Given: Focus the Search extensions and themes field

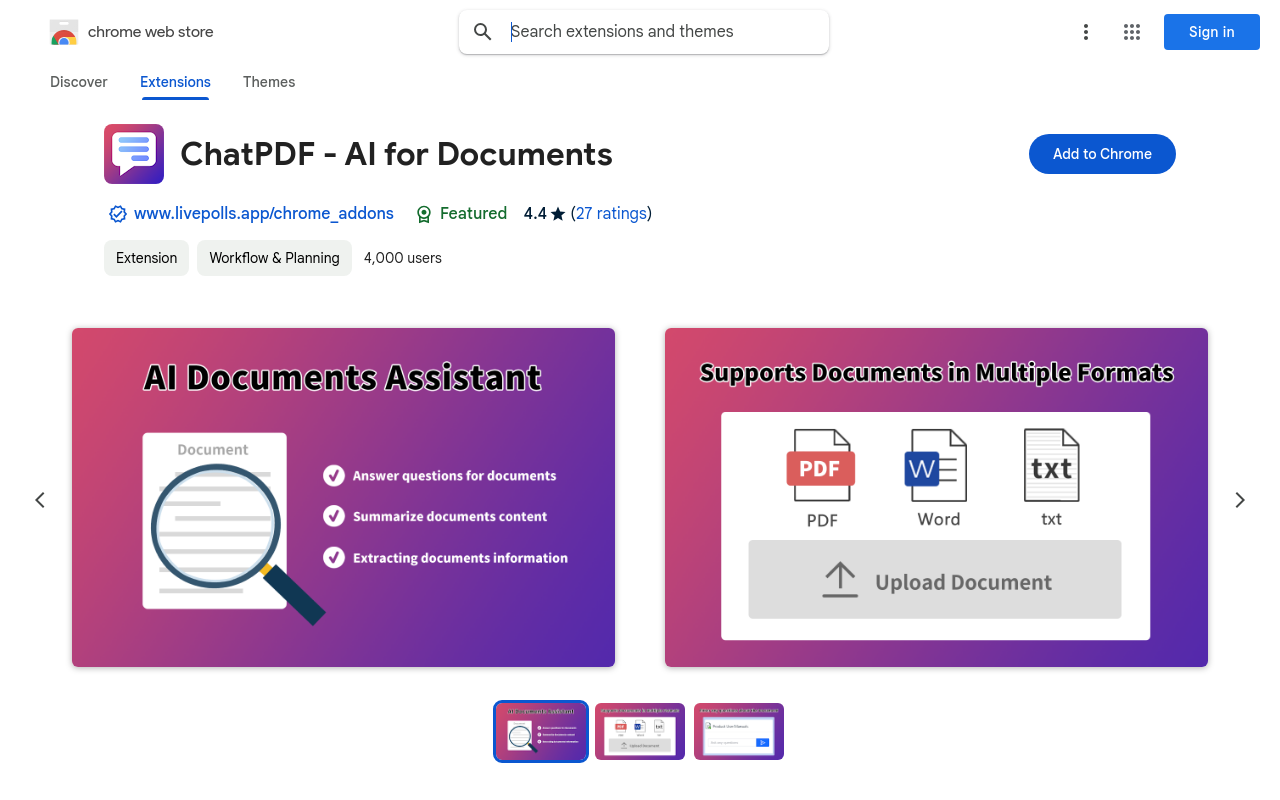Looking at the screenshot, I should point(660,32).
